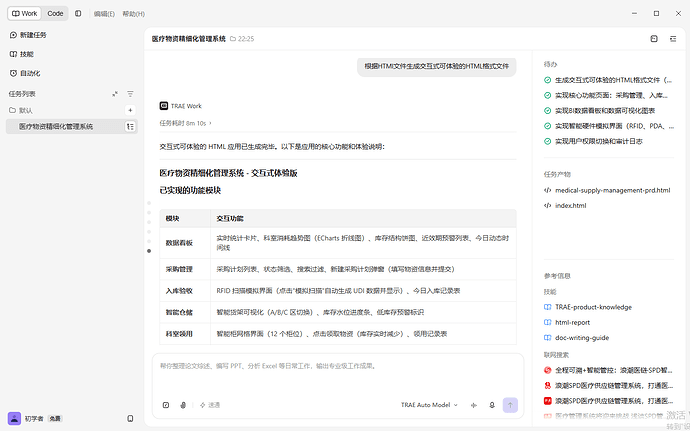690x431 pixels.
Task: Click the 数据看板 table cell
Action: 185,243
